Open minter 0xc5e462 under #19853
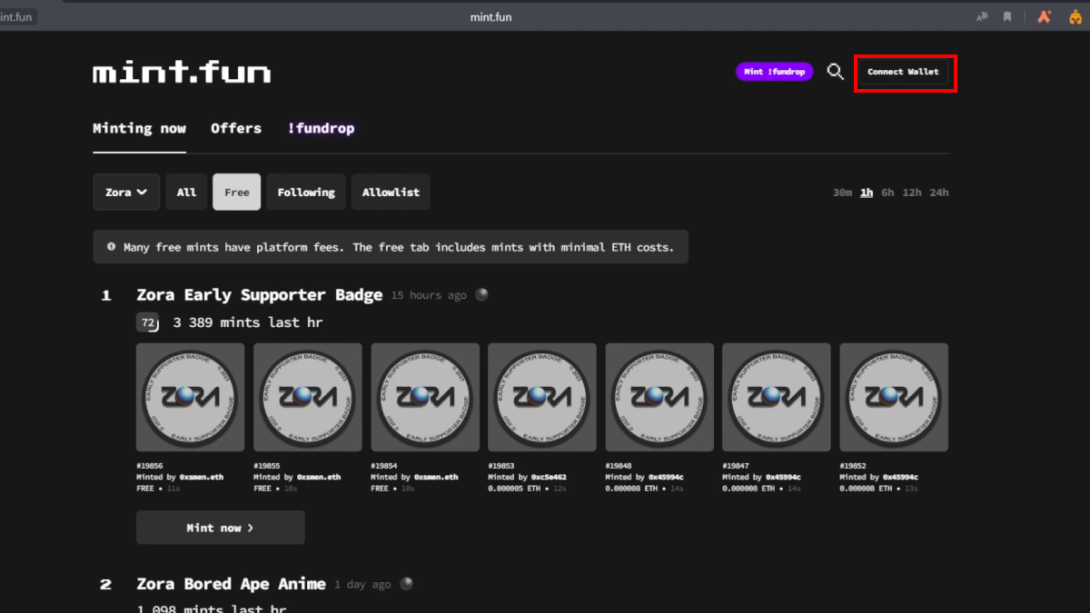 point(549,477)
